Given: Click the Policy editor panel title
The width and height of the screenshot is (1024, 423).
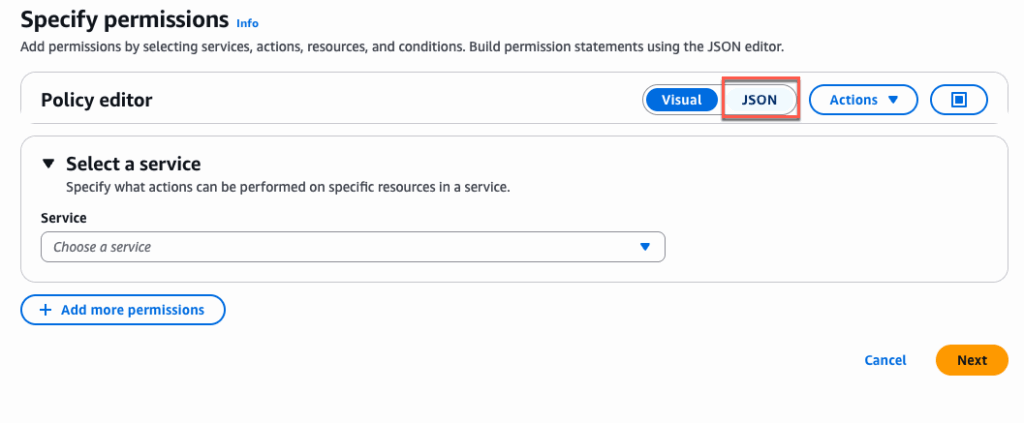Looking at the screenshot, I should click(x=96, y=100).
